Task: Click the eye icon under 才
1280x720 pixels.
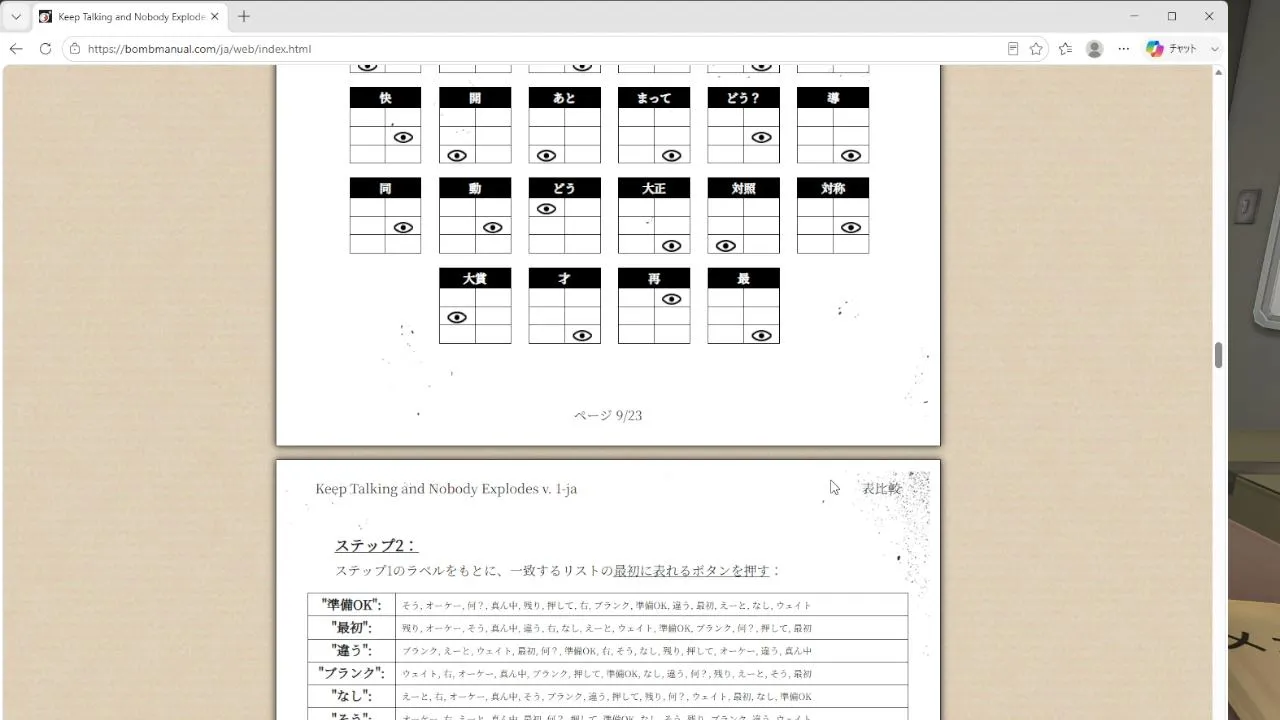Action: pyautogui.click(x=582, y=335)
